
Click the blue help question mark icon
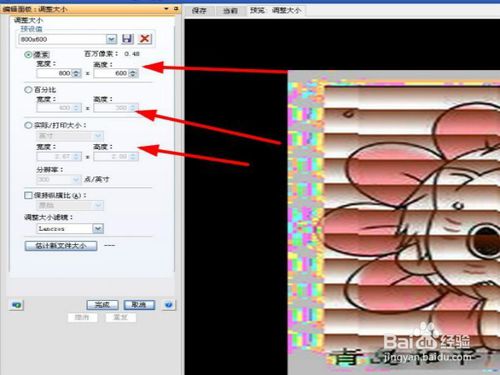pyautogui.click(x=169, y=305)
